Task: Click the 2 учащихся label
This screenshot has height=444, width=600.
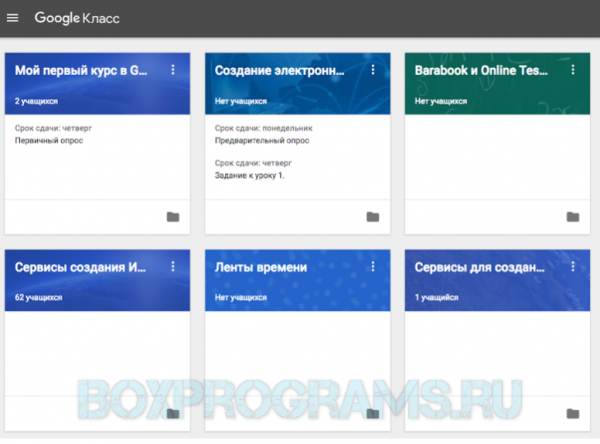Action: coord(36,101)
